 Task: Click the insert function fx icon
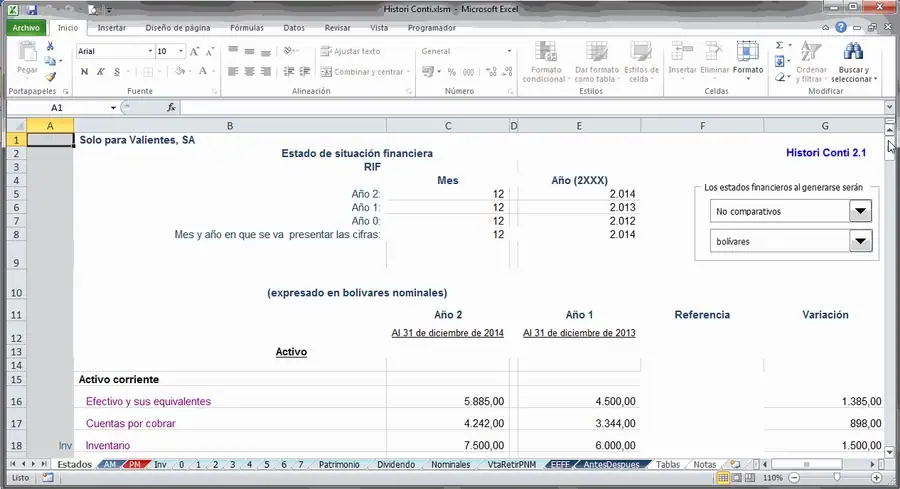171,107
